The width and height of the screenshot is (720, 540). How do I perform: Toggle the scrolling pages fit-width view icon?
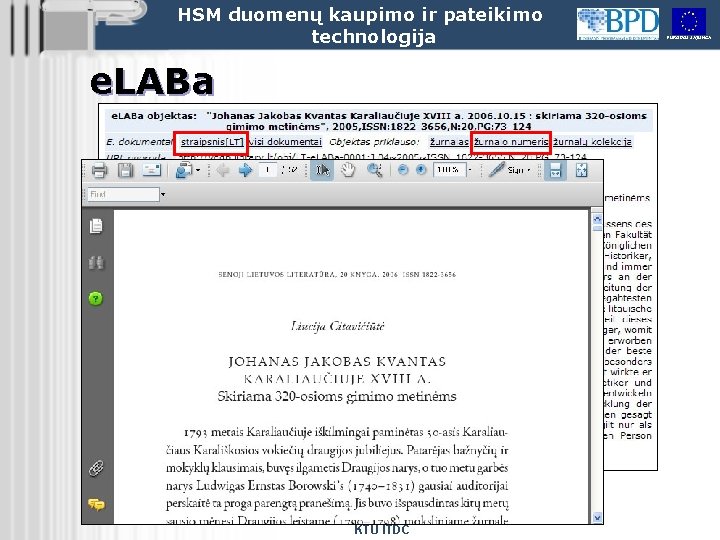coord(555,170)
